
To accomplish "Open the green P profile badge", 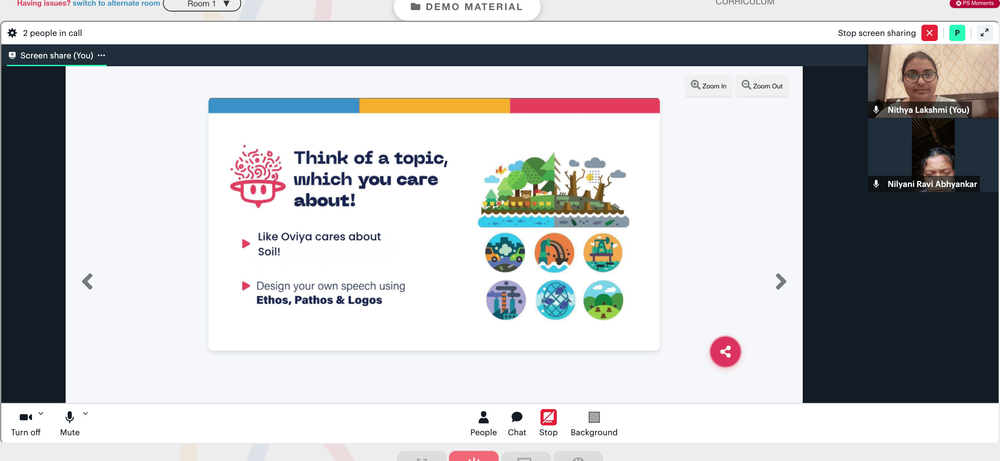I will (x=957, y=33).
